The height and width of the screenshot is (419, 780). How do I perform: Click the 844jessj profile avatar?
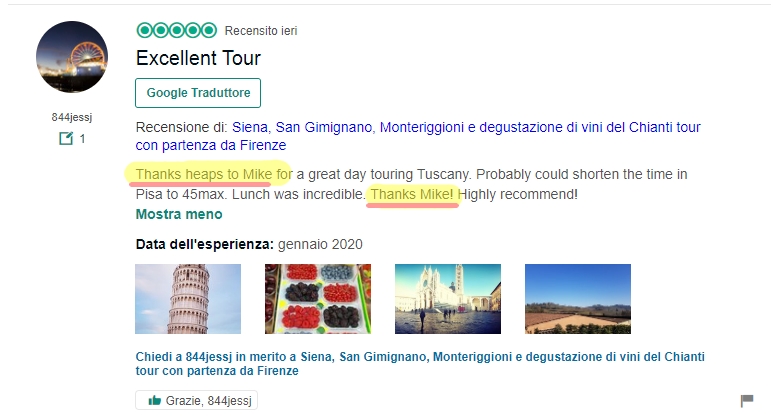tap(72, 57)
